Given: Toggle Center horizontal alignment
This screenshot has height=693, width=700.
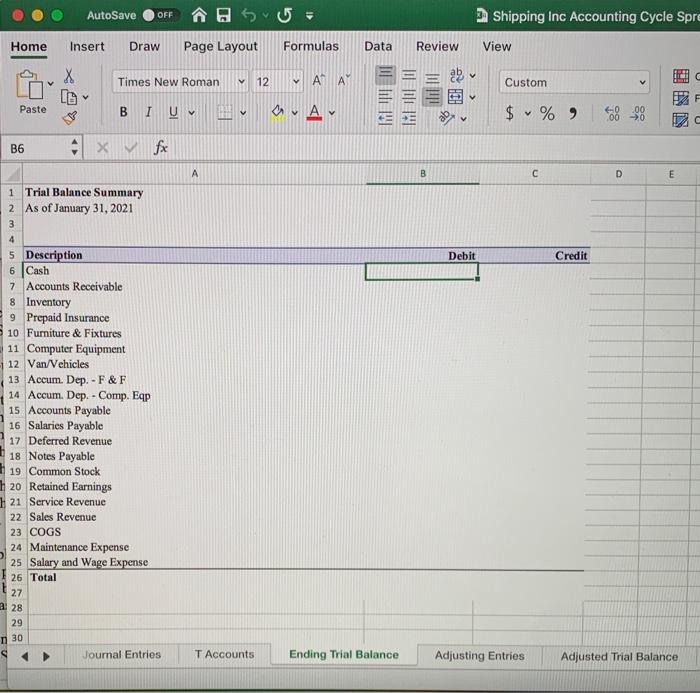Looking at the screenshot, I should (x=408, y=96).
